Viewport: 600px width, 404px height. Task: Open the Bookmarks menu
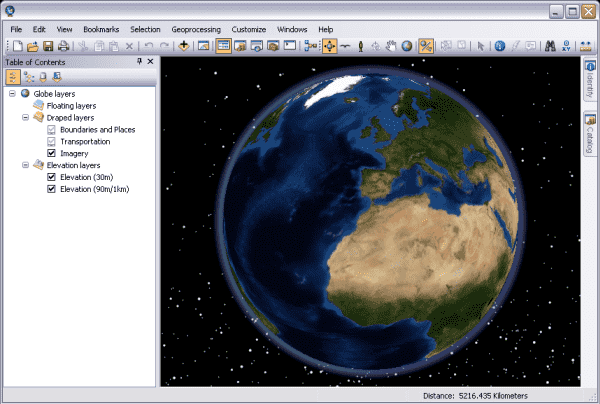pyautogui.click(x=101, y=29)
